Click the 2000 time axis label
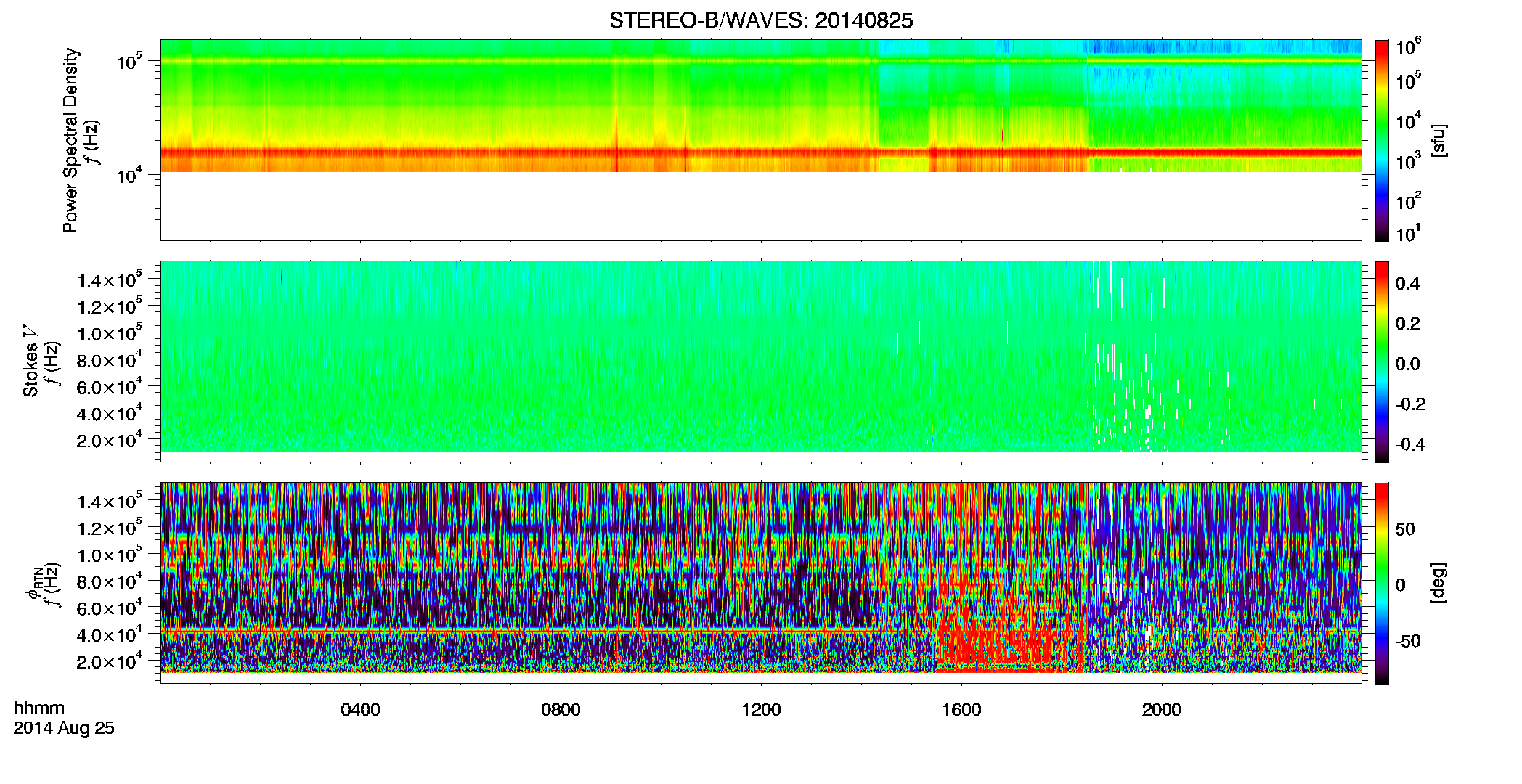Image resolution: width=1522 pixels, height=784 pixels. click(x=1162, y=710)
